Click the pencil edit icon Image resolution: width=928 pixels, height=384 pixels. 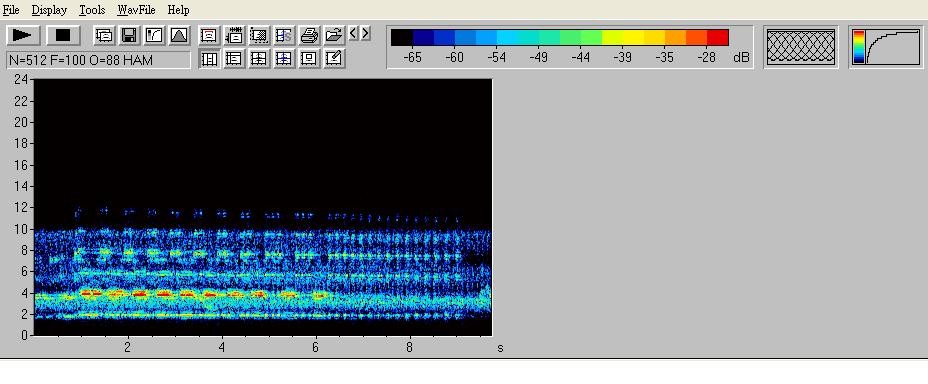coord(334,59)
